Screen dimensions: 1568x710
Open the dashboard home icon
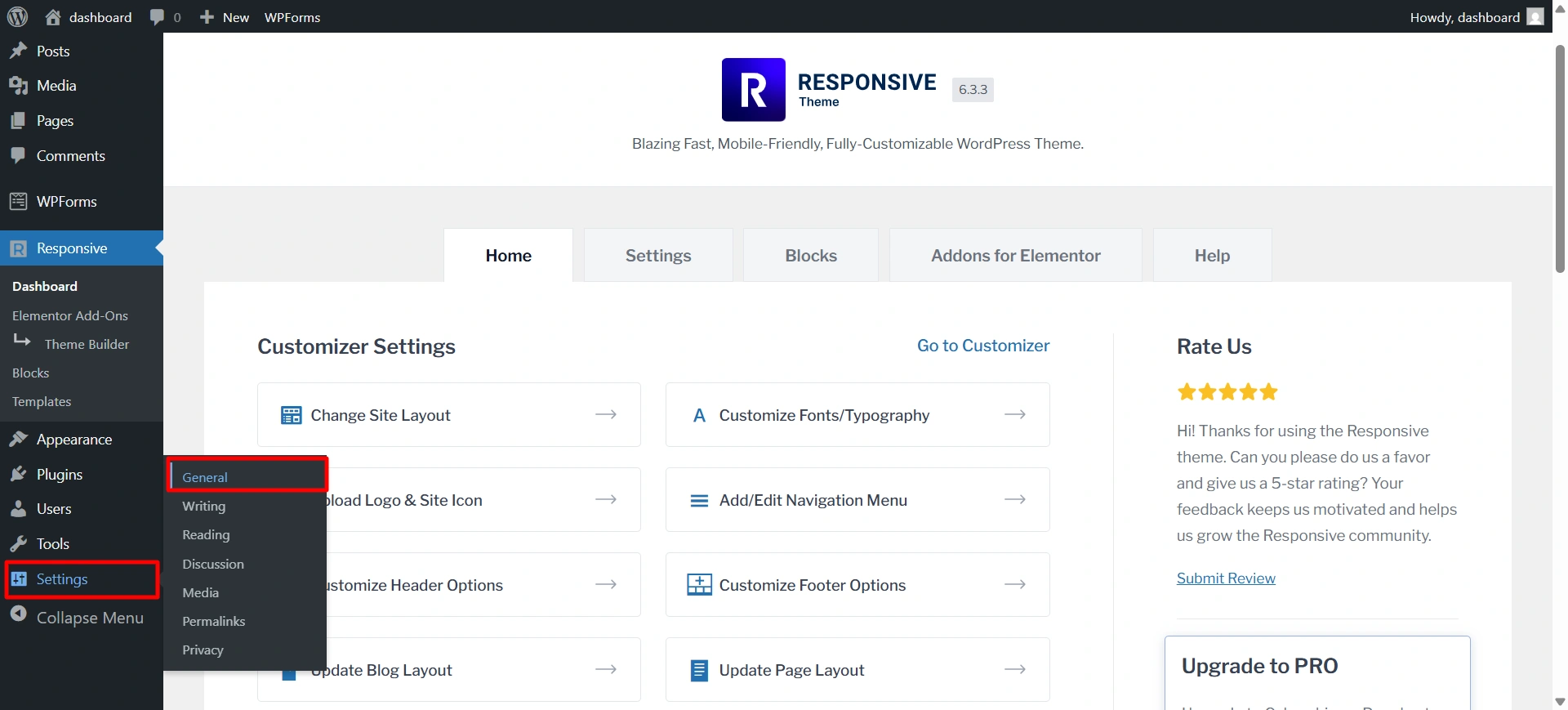53,17
